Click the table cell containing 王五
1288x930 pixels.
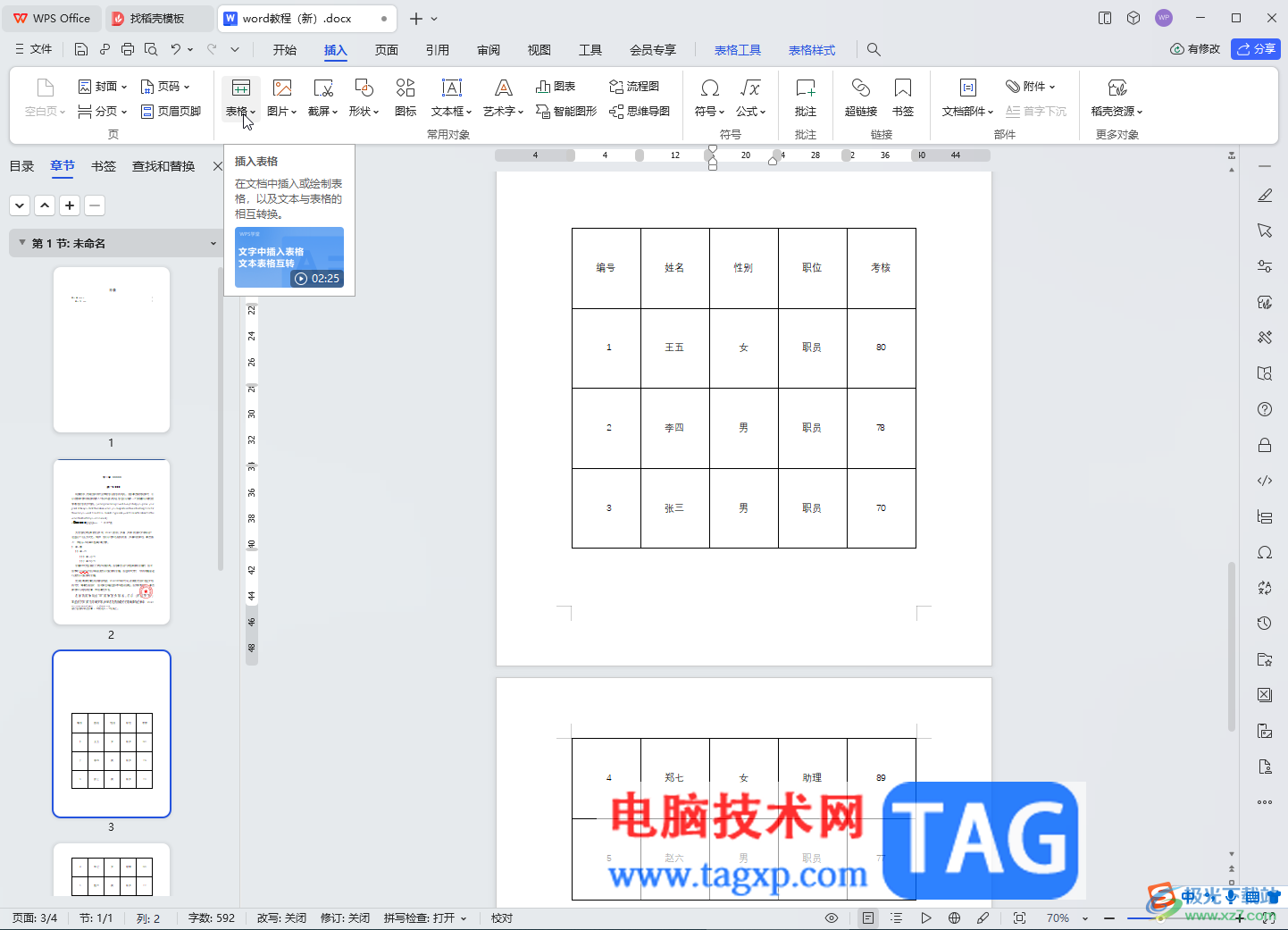(674, 348)
